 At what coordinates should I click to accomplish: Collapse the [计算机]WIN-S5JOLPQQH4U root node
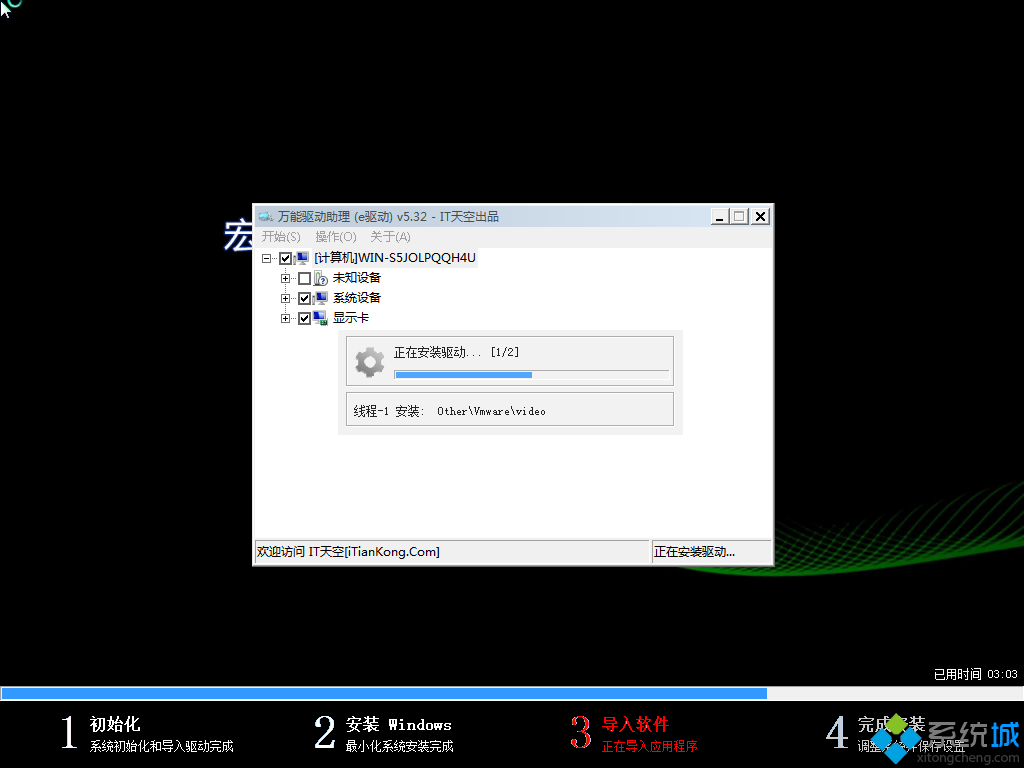[267, 257]
